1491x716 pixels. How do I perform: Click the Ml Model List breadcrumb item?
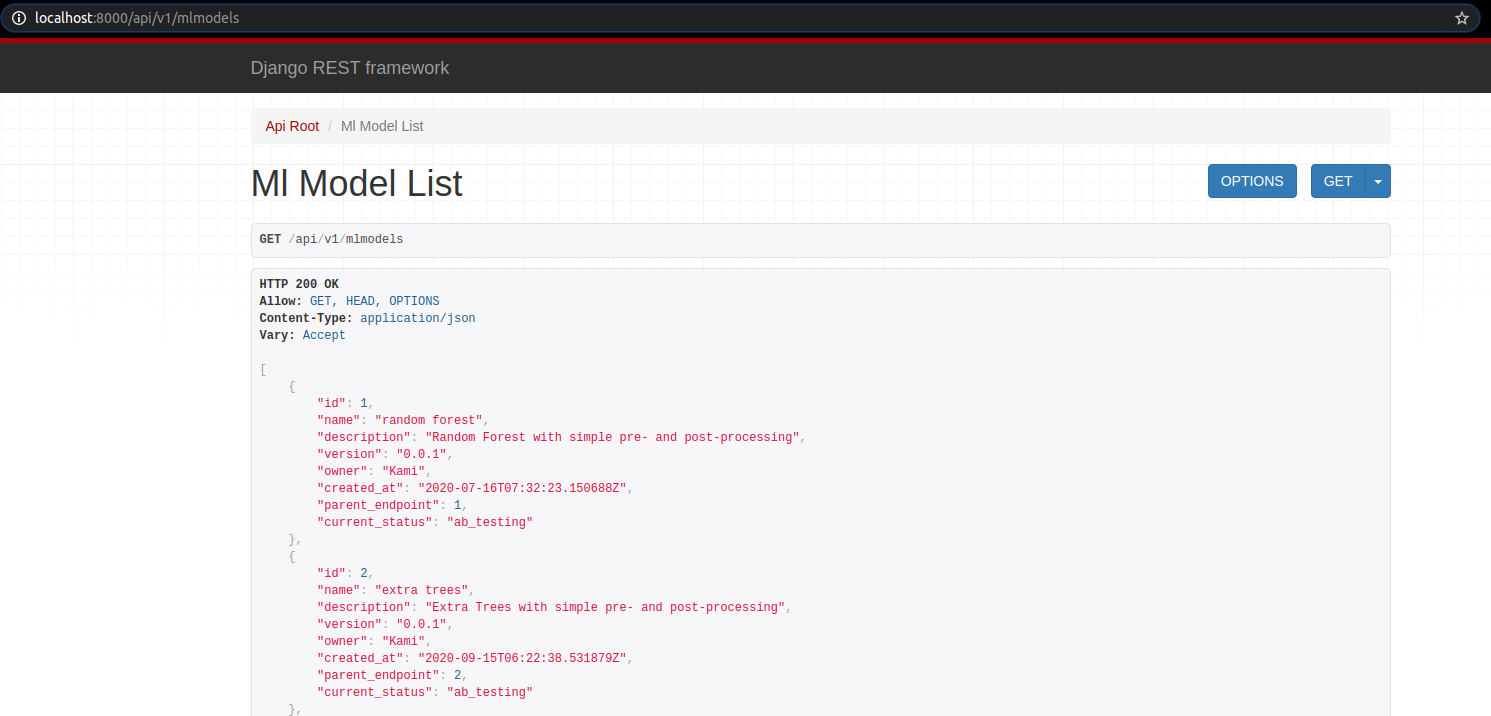[x=382, y=126]
